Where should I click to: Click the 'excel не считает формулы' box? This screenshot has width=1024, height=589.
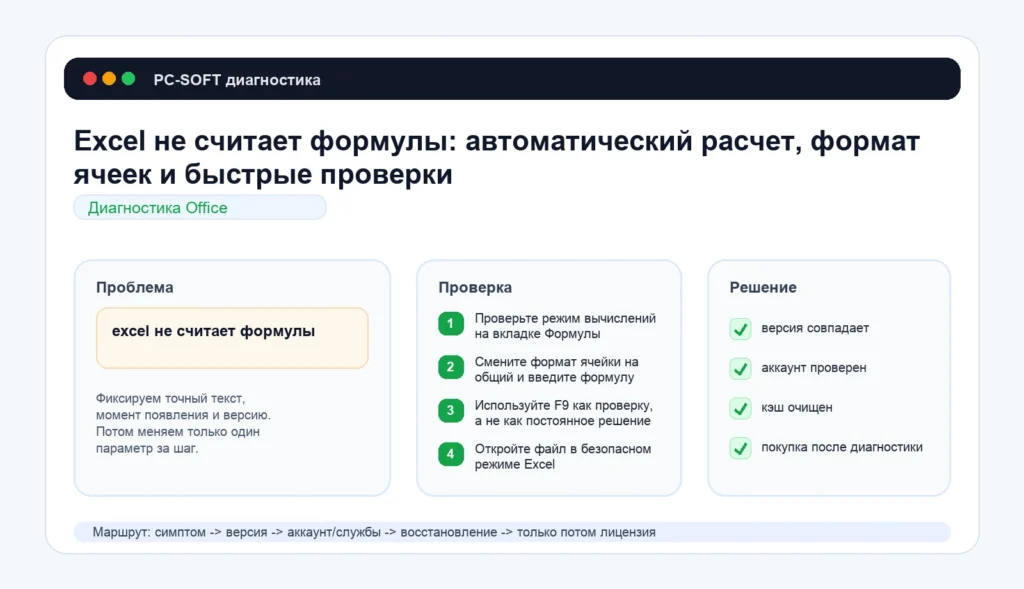click(x=232, y=338)
